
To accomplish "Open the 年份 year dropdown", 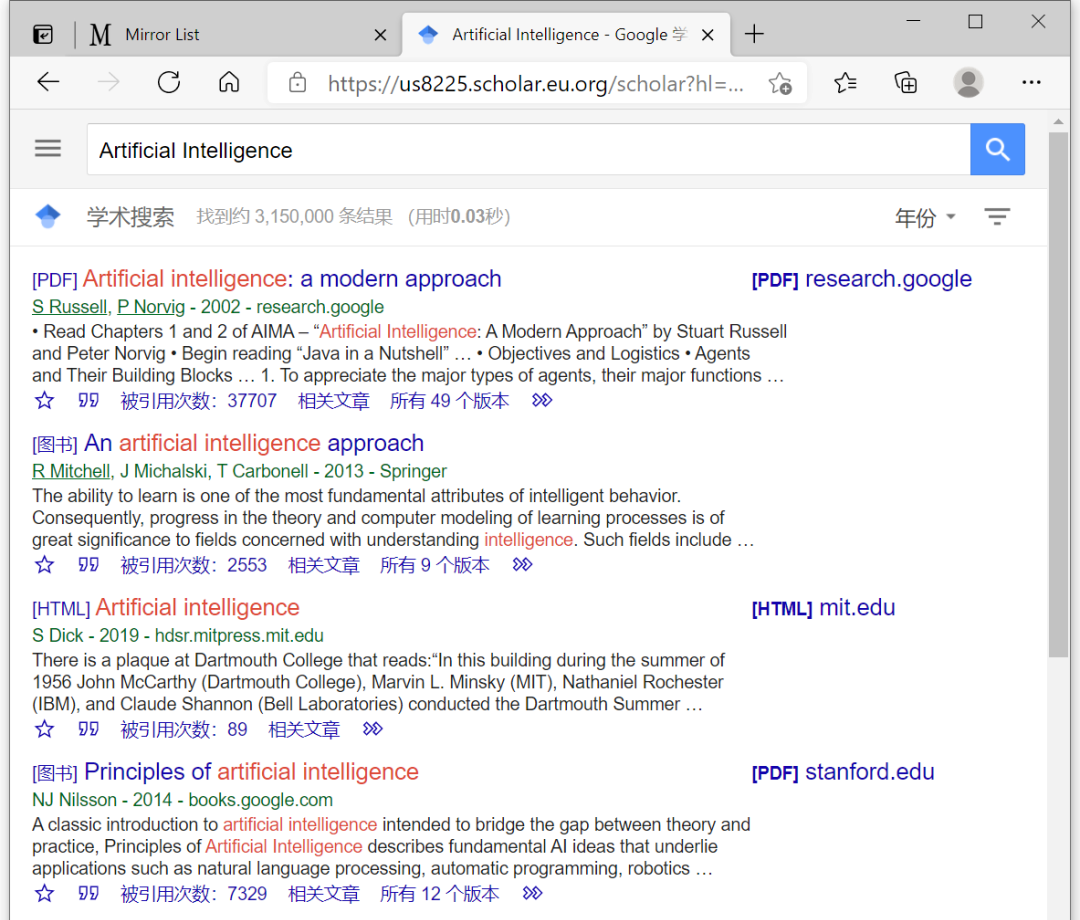I will click(925, 218).
